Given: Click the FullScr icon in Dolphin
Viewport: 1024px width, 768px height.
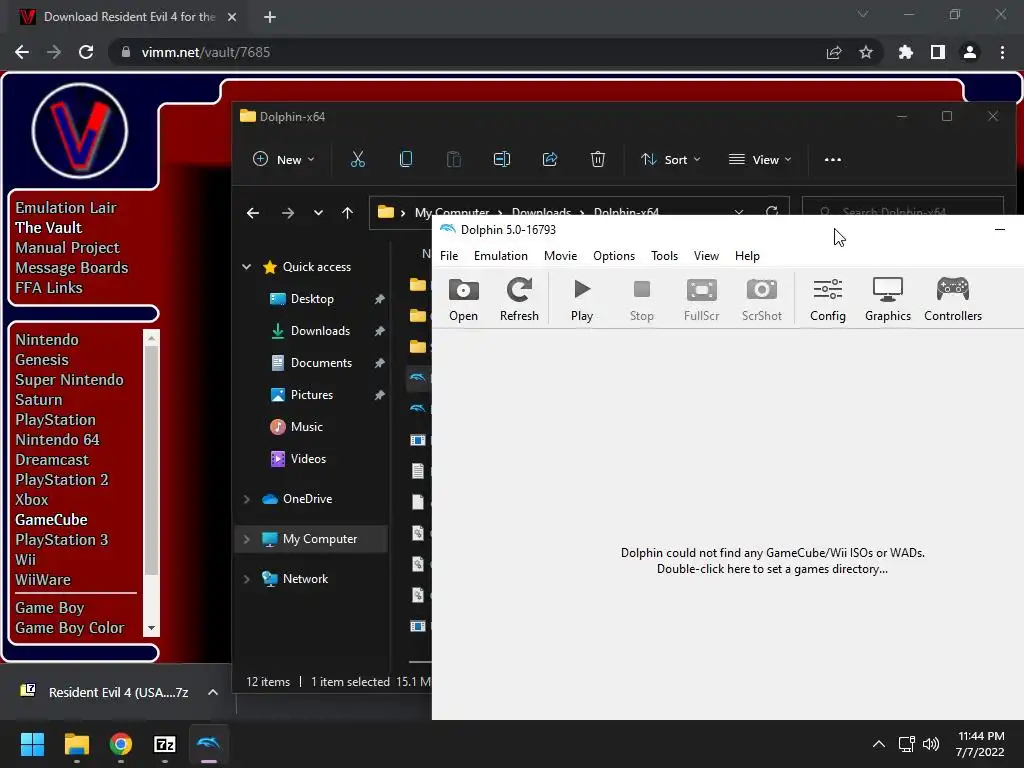Looking at the screenshot, I should tap(701, 300).
